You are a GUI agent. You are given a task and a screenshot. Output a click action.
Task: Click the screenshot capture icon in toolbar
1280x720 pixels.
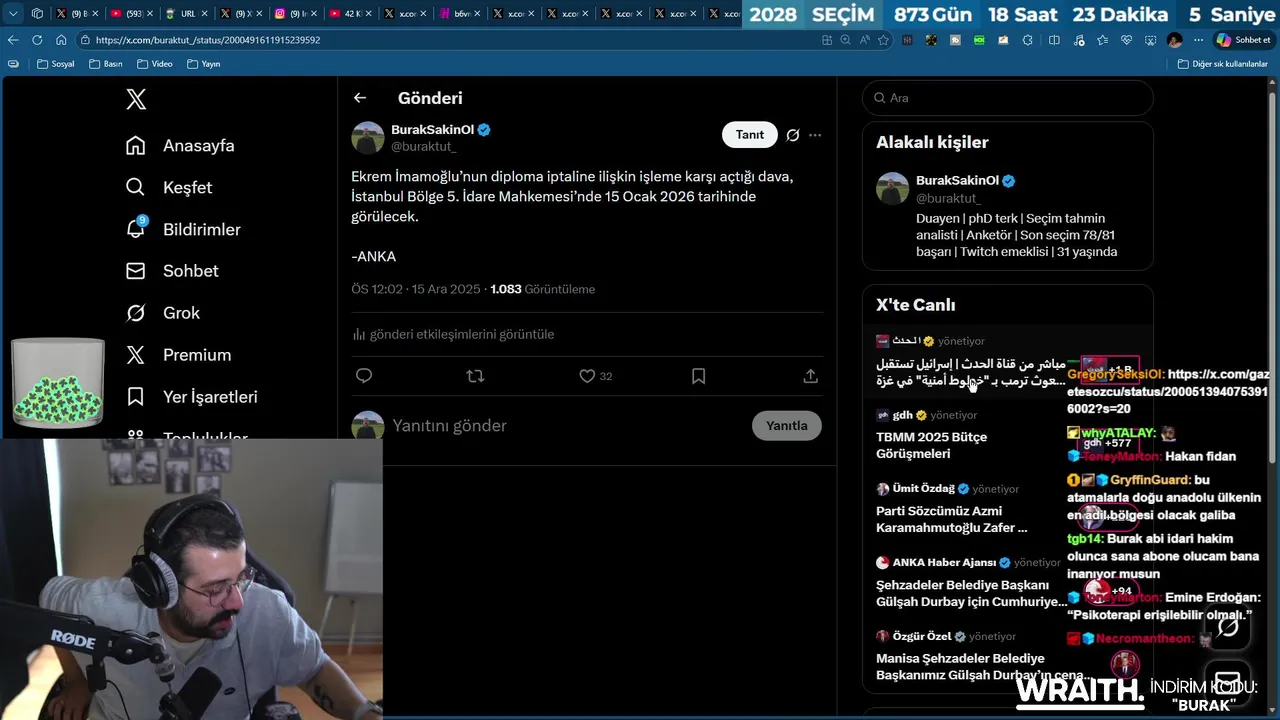[x=1151, y=40]
